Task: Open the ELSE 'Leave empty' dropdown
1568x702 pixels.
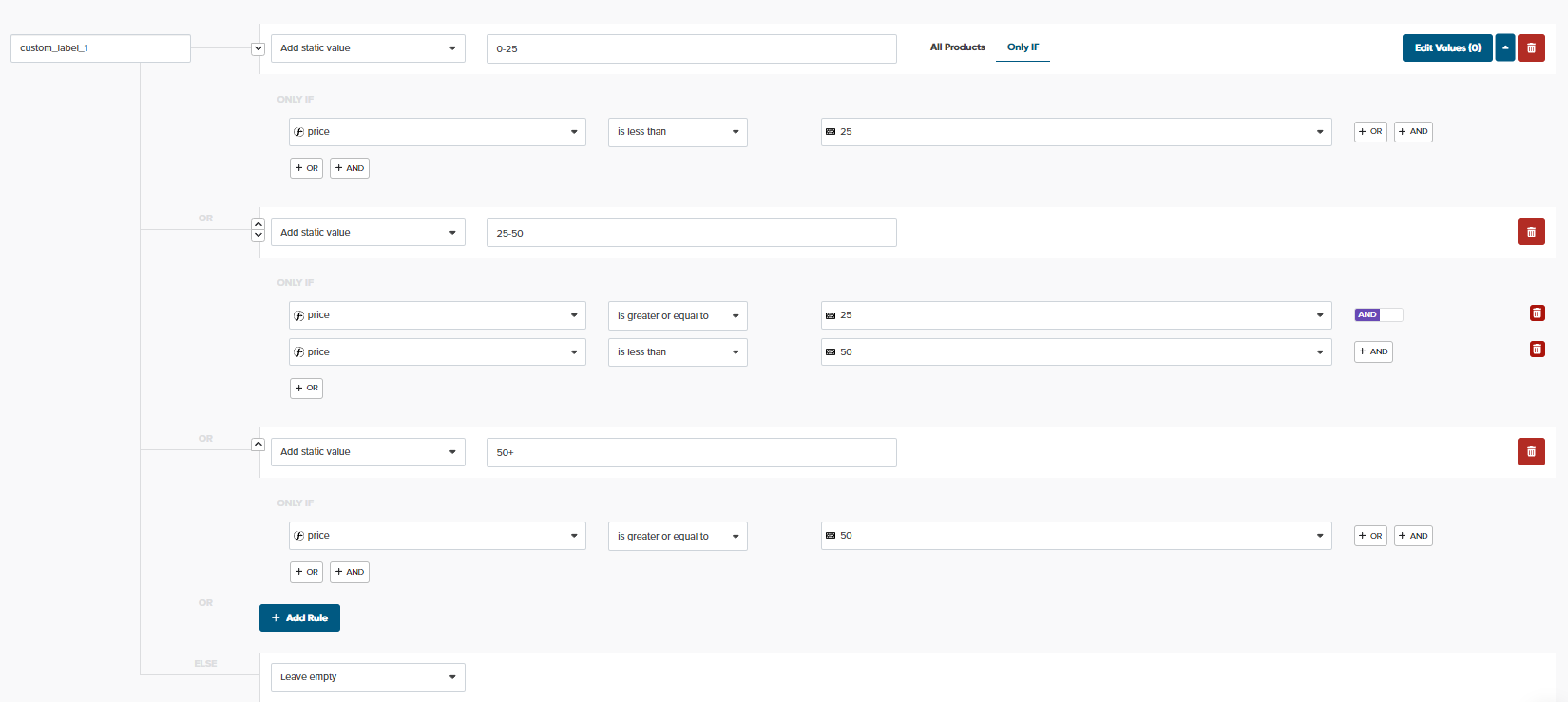Action: [368, 677]
